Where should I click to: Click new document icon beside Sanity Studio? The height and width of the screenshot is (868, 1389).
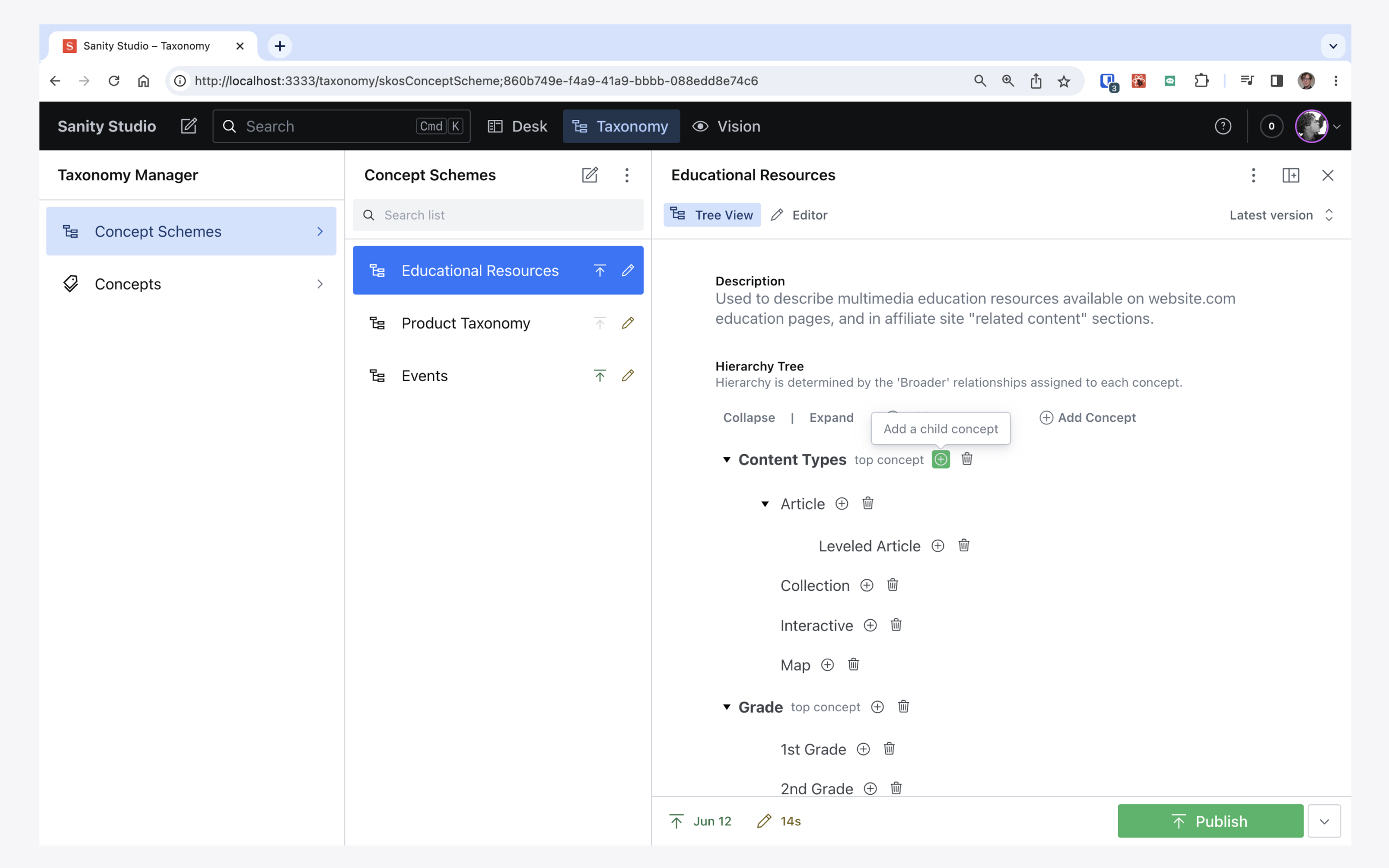[189, 126]
